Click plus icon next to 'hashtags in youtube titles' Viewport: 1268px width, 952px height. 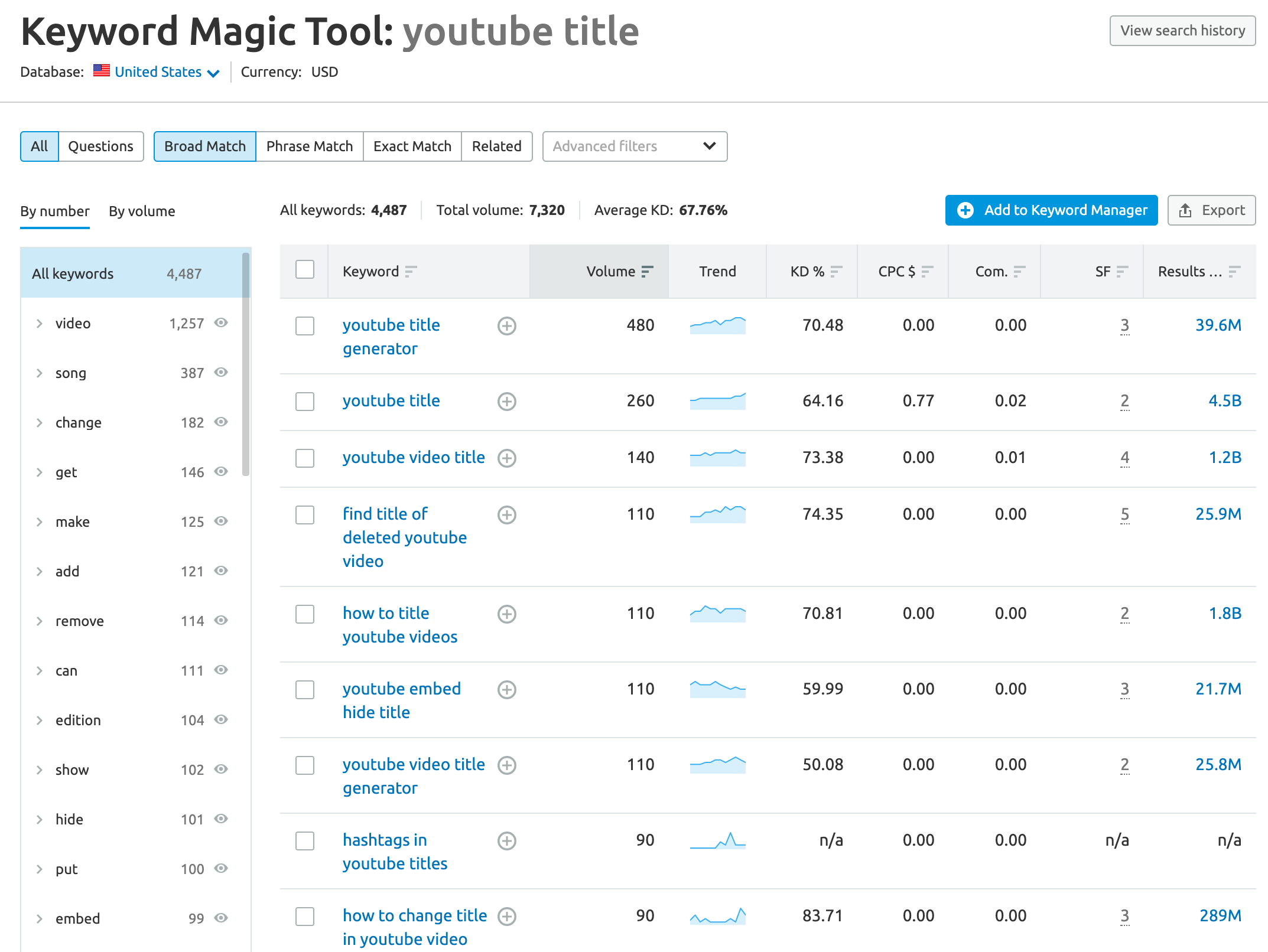pos(506,841)
